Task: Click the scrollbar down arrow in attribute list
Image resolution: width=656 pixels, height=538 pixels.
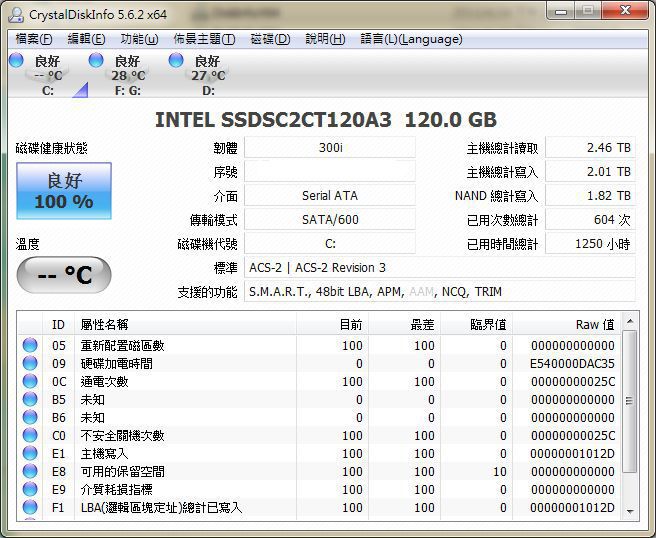Action: tap(630, 511)
